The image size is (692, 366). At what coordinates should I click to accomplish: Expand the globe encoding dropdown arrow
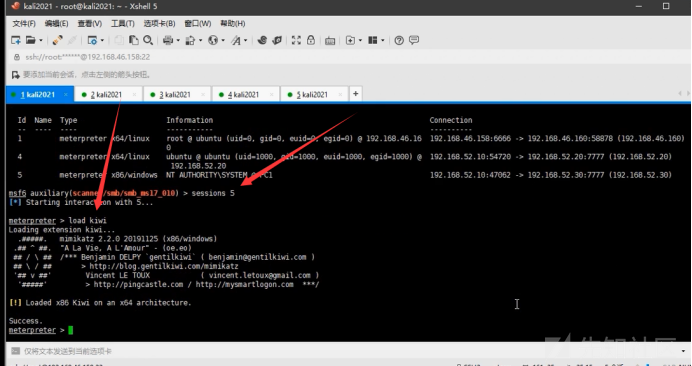pos(223,41)
